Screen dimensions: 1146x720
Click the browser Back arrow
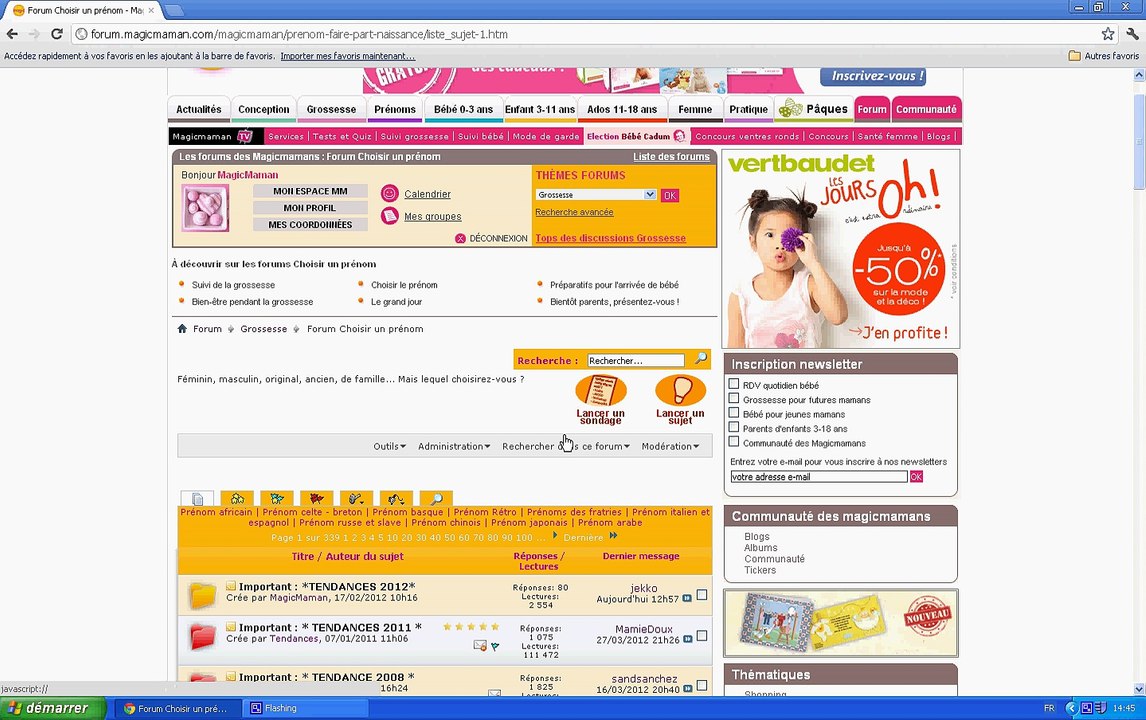point(12,34)
